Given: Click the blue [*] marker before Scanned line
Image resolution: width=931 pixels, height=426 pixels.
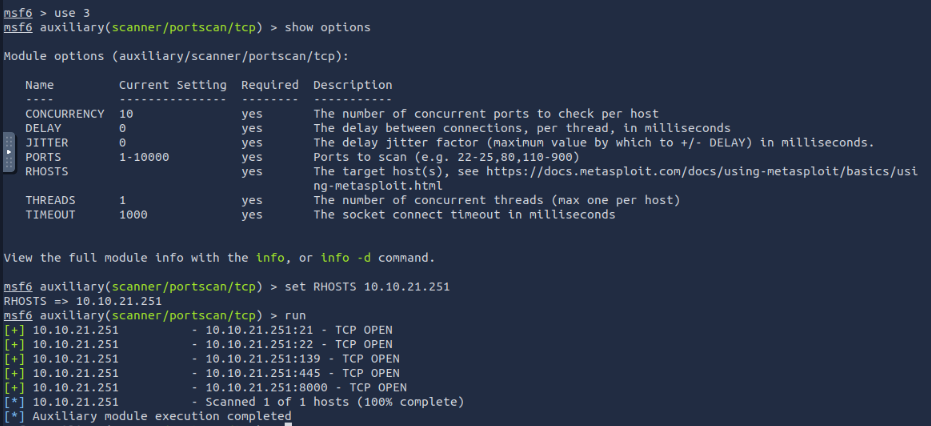Looking at the screenshot, I should 14,402.
